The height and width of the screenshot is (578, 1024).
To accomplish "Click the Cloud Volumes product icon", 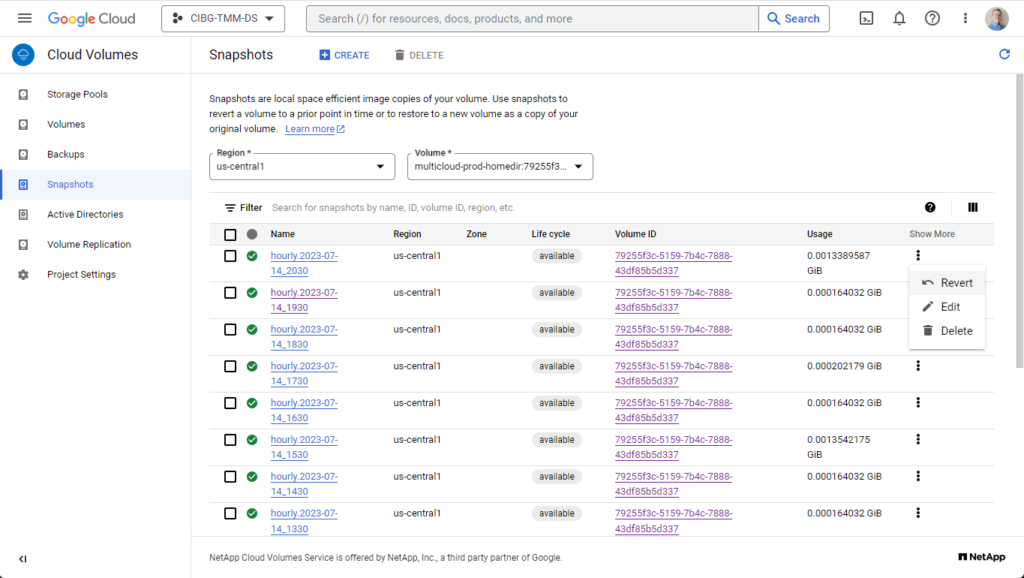I will tap(24, 55).
